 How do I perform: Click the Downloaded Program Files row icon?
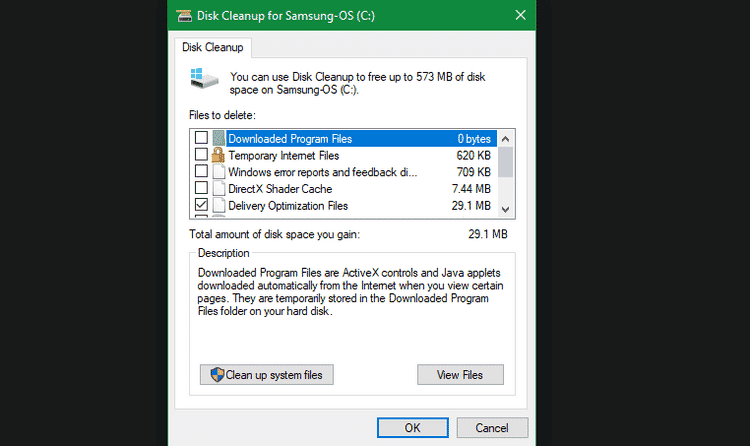point(219,138)
